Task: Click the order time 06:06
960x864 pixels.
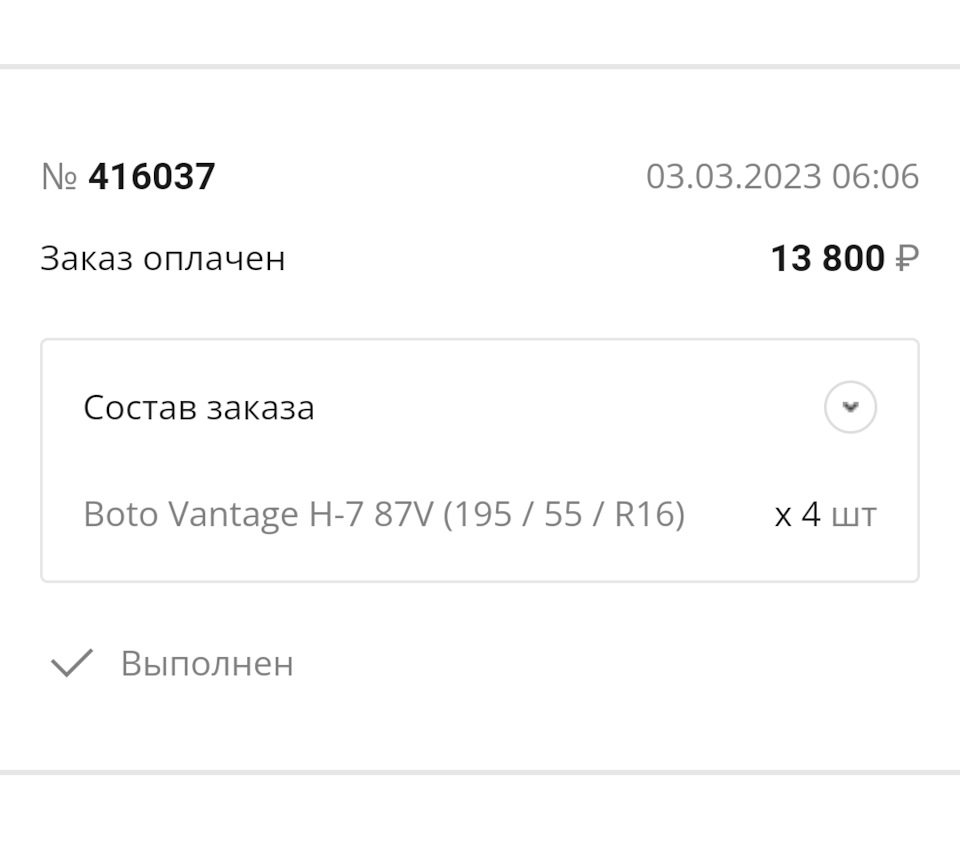Action: coord(875,177)
